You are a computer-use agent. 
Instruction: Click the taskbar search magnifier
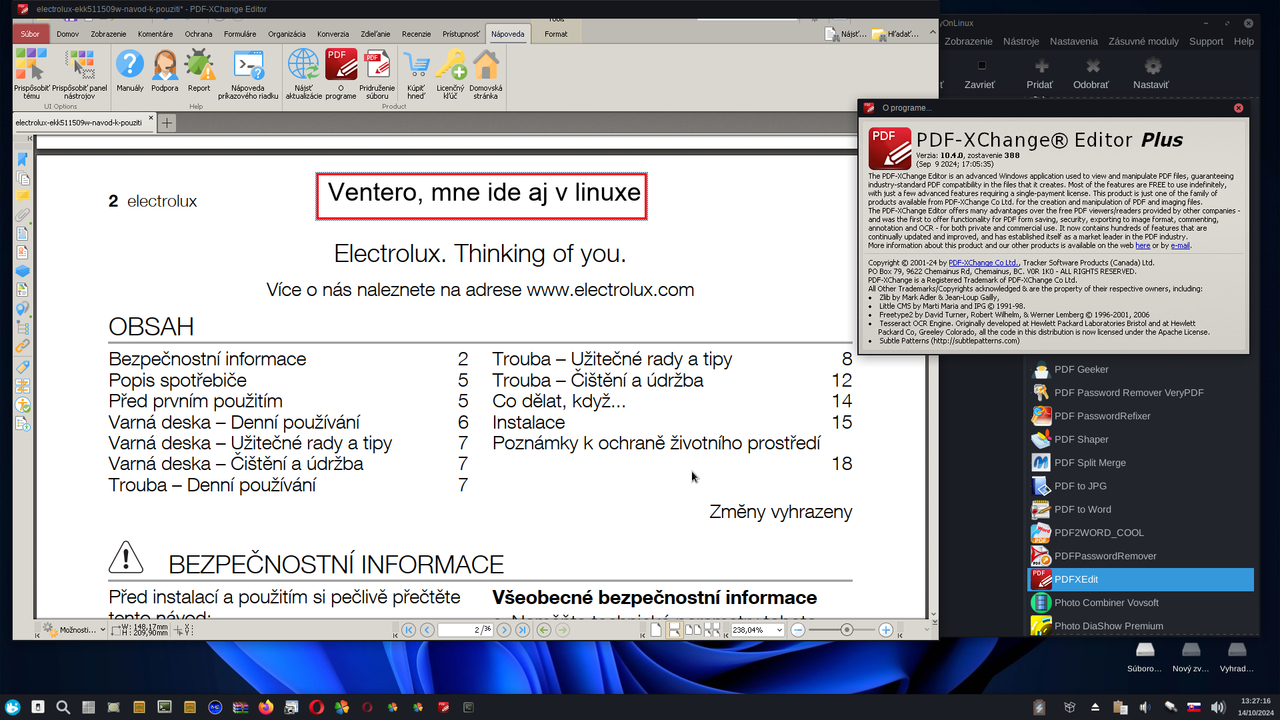(62, 707)
